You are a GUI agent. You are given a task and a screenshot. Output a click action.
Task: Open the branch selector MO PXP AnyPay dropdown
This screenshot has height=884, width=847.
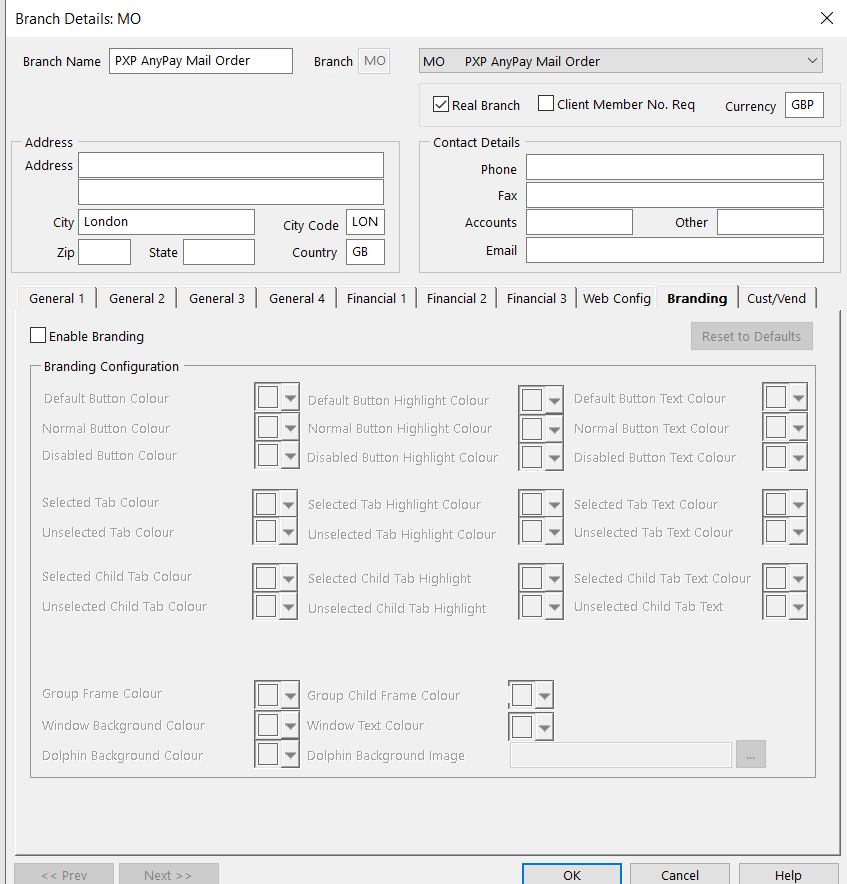click(x=620, y=61)
